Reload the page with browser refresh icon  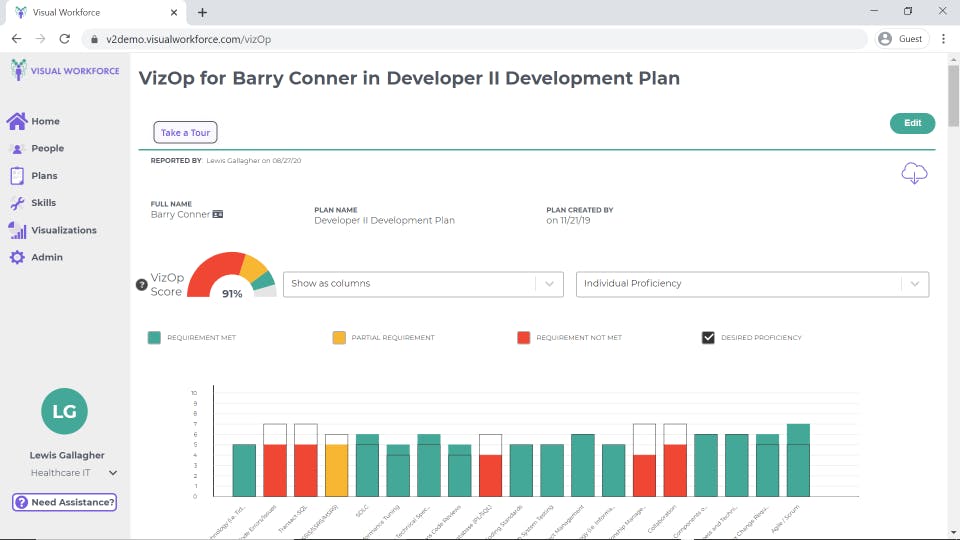[65, 39]
